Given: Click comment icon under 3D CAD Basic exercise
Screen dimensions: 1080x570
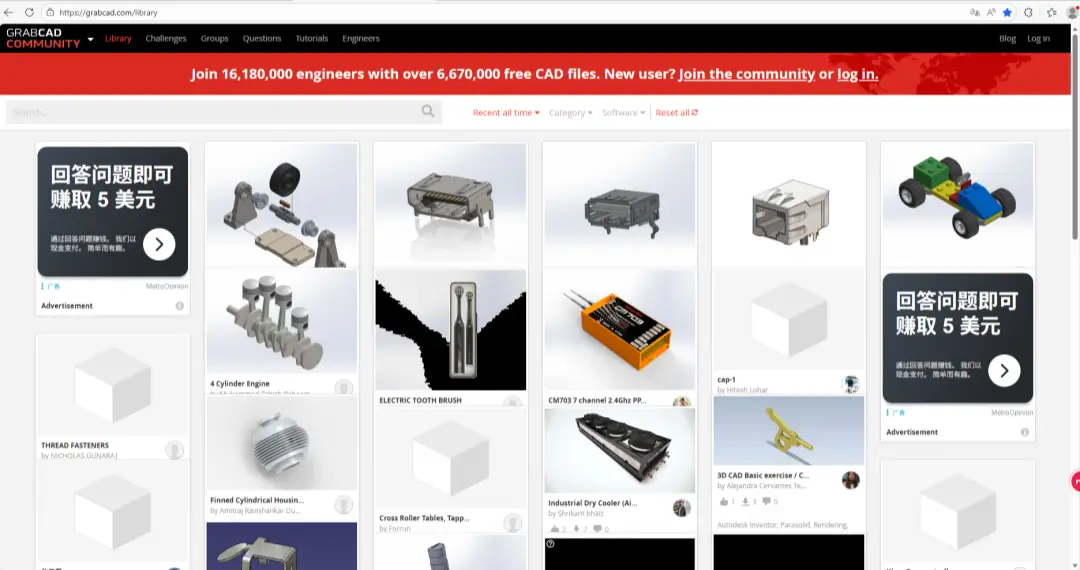Looking at the screenshot, I should (766, 501).
